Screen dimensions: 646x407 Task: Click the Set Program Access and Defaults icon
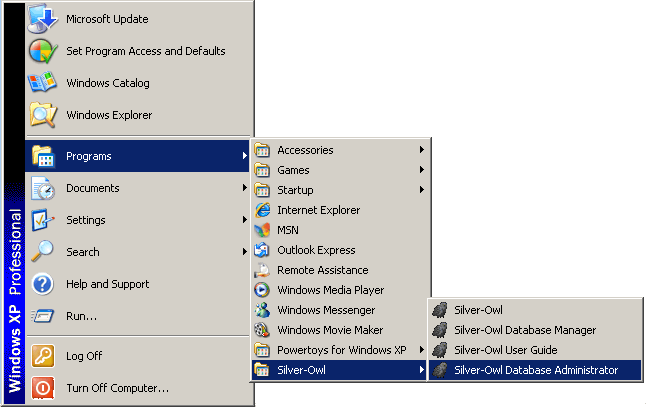tap(42, 51)
